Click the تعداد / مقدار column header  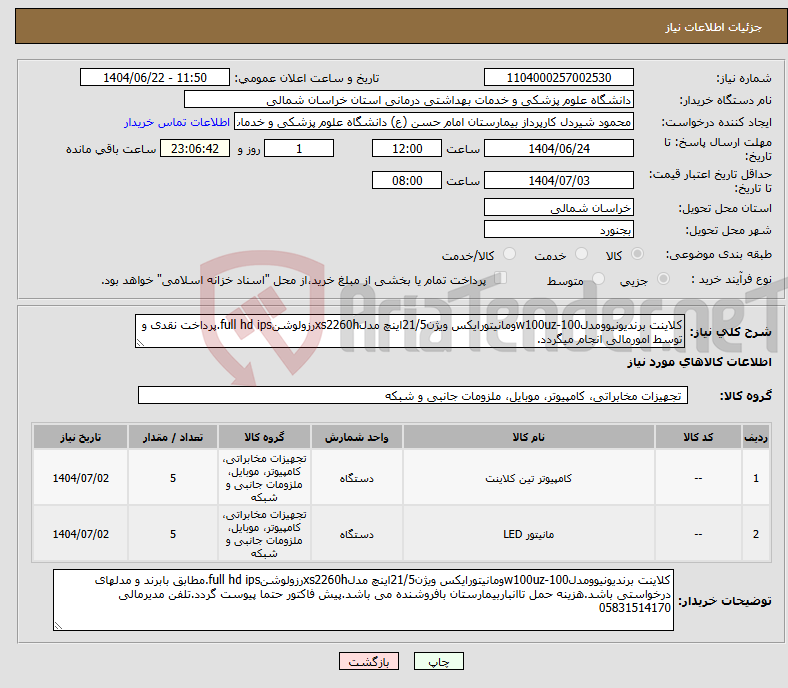pos(173,437)
